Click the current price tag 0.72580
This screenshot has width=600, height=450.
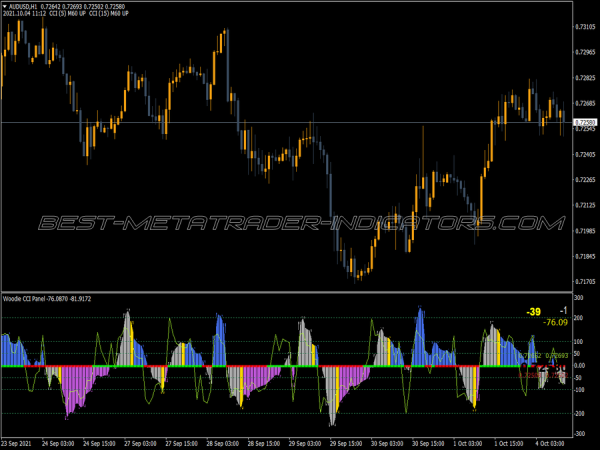pyautogui.click(x=584, y=122)
